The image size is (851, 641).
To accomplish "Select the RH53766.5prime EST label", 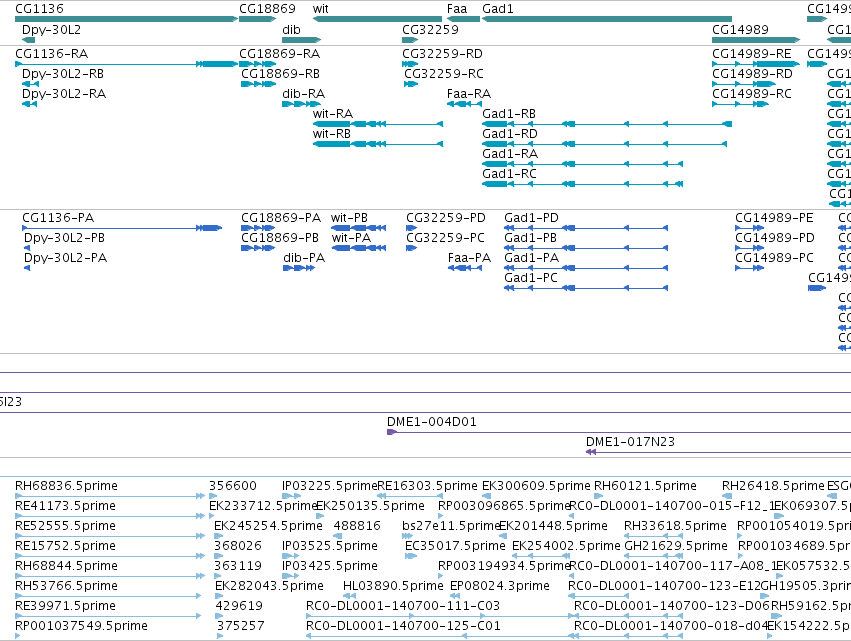I will 66,587.
